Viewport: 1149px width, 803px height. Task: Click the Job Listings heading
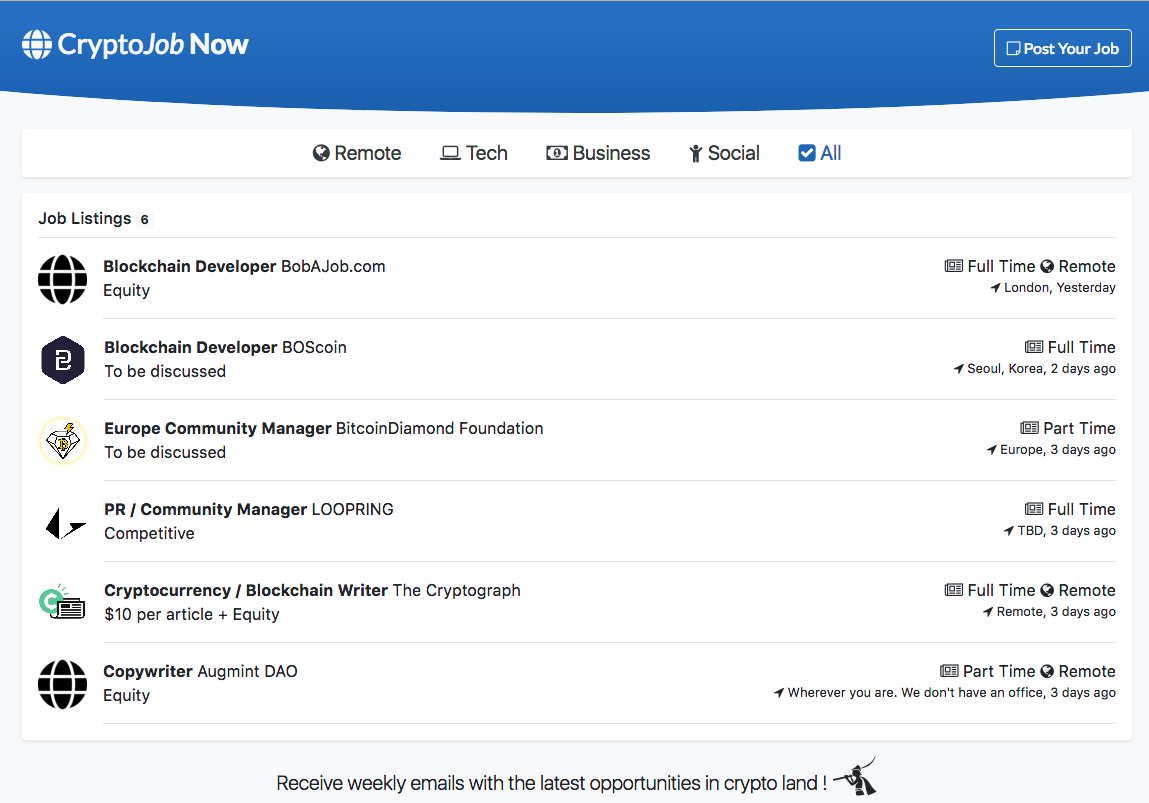coord(84,218)
